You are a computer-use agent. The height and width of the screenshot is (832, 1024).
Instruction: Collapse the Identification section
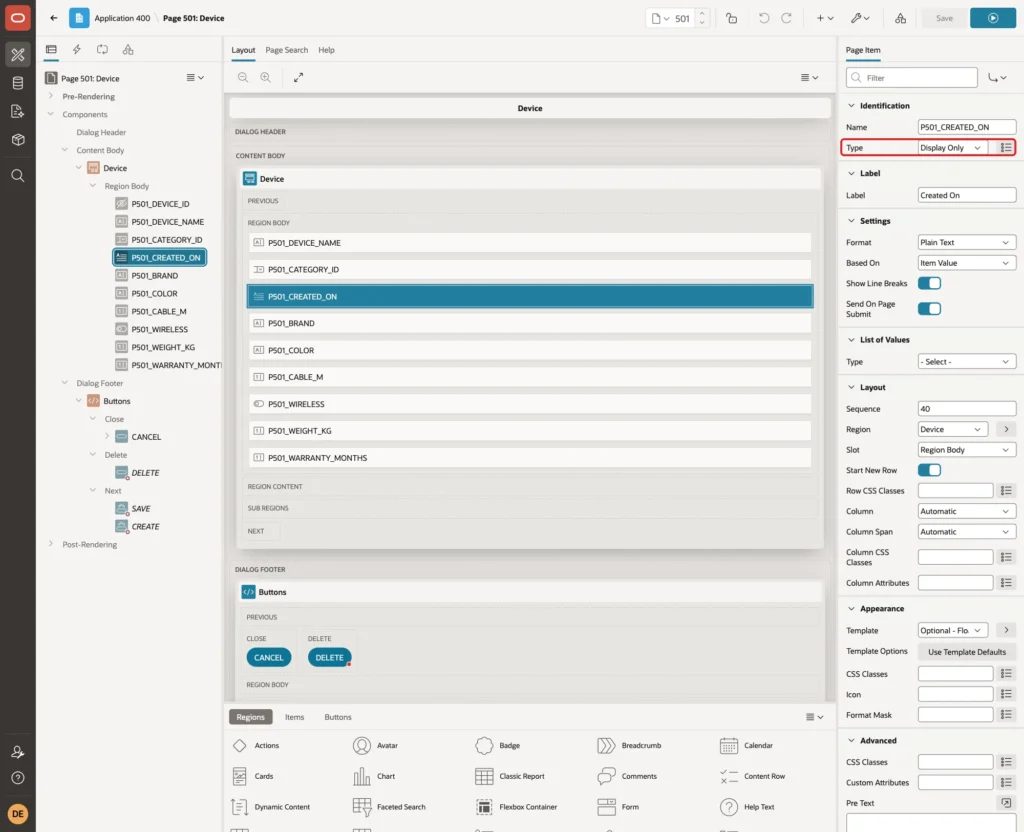click(x=851, y=106)
